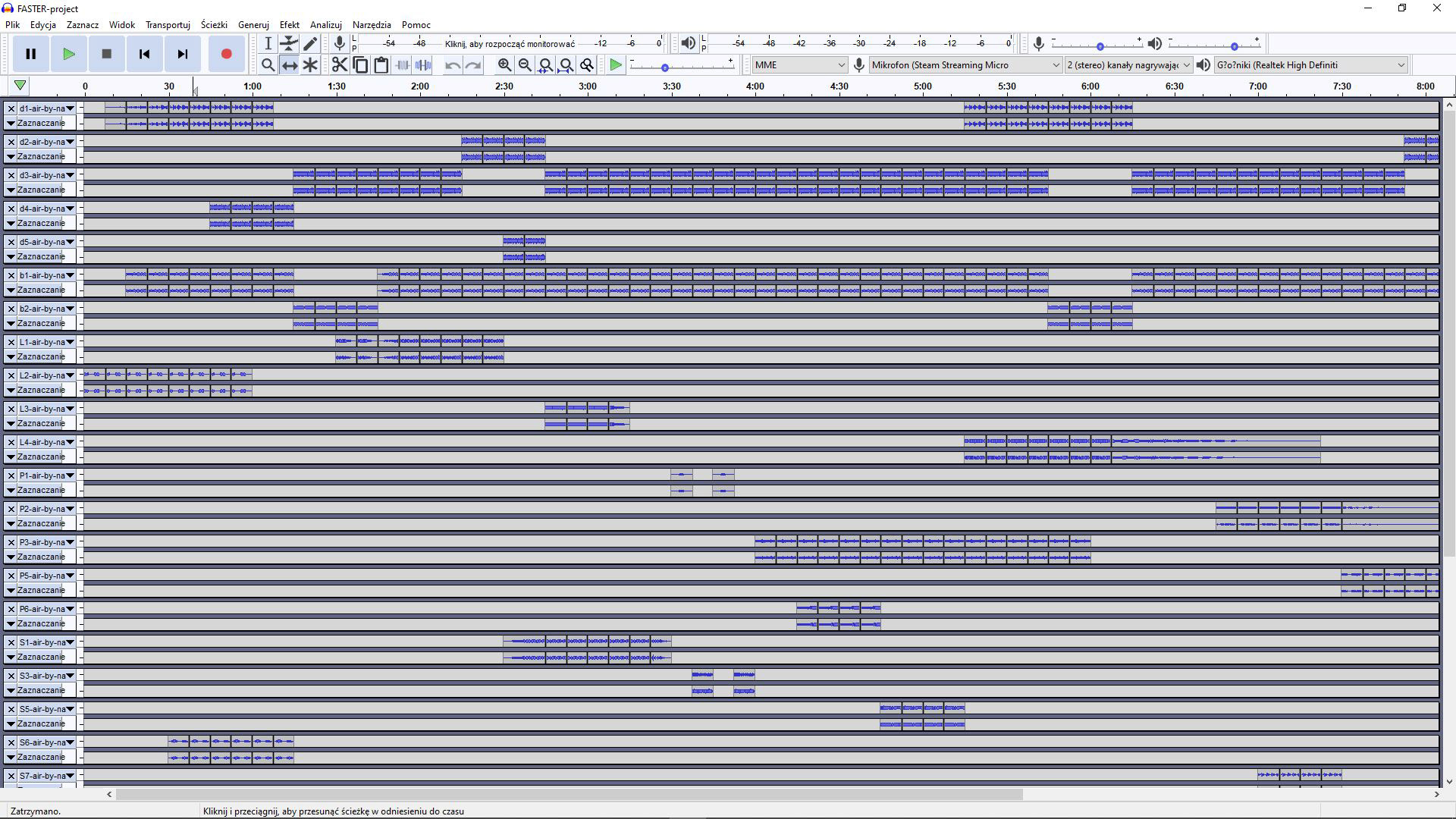Select the Envelope tool
This screenshot has width=1456, height=819.
click(289, 43)
